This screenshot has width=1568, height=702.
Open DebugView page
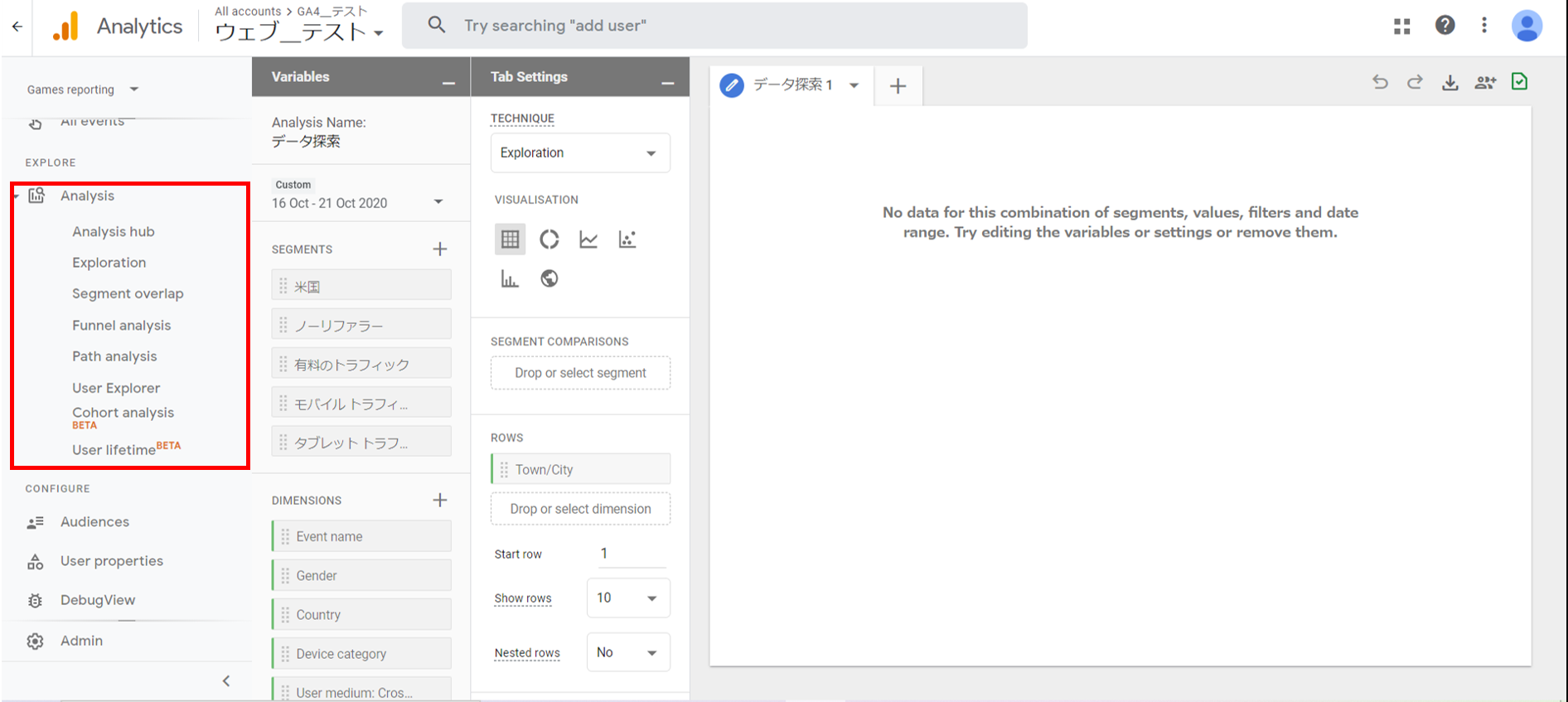pos(98,600)
